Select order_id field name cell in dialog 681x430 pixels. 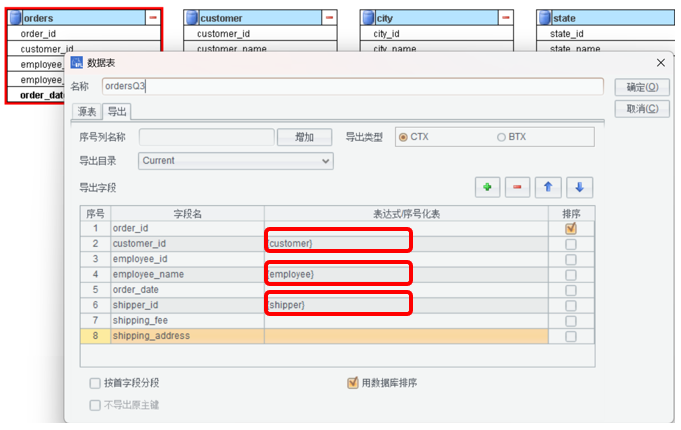(187, 228)
